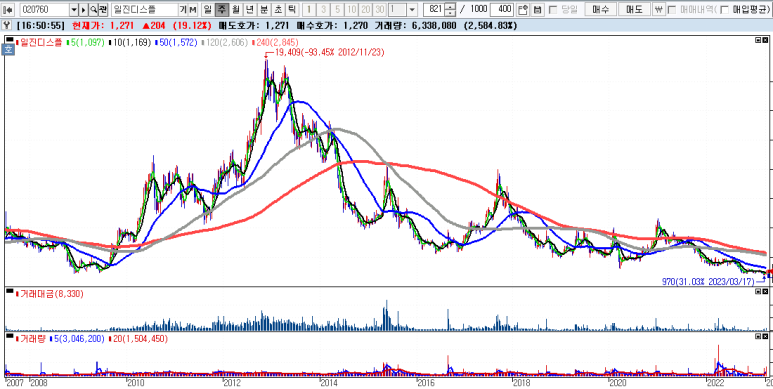The height and width of the screenshot is (389, 773).
Task: Click the 매수 buy button
Action: pos(599,9)
